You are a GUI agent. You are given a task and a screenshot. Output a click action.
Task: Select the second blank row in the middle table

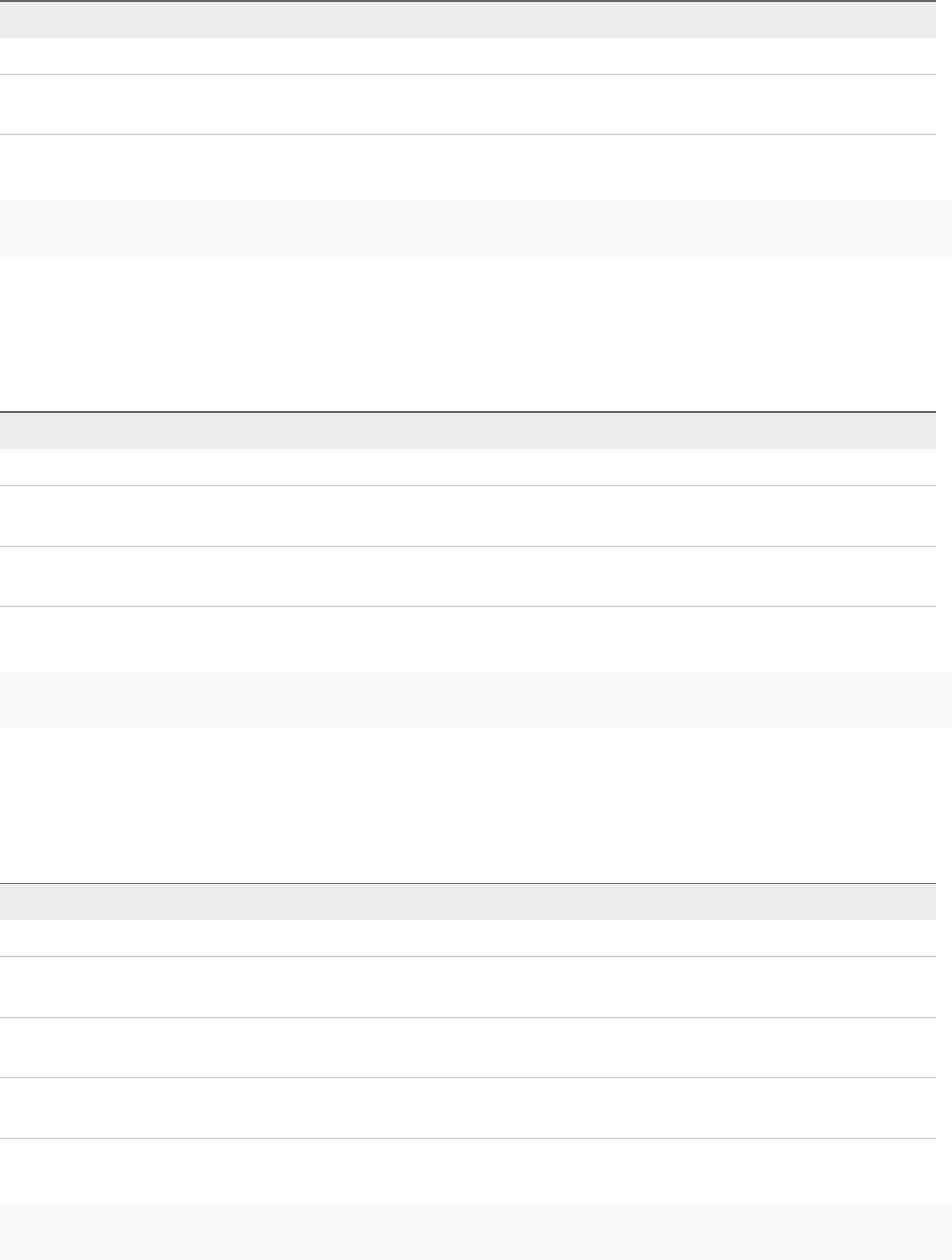coord(468,516)
